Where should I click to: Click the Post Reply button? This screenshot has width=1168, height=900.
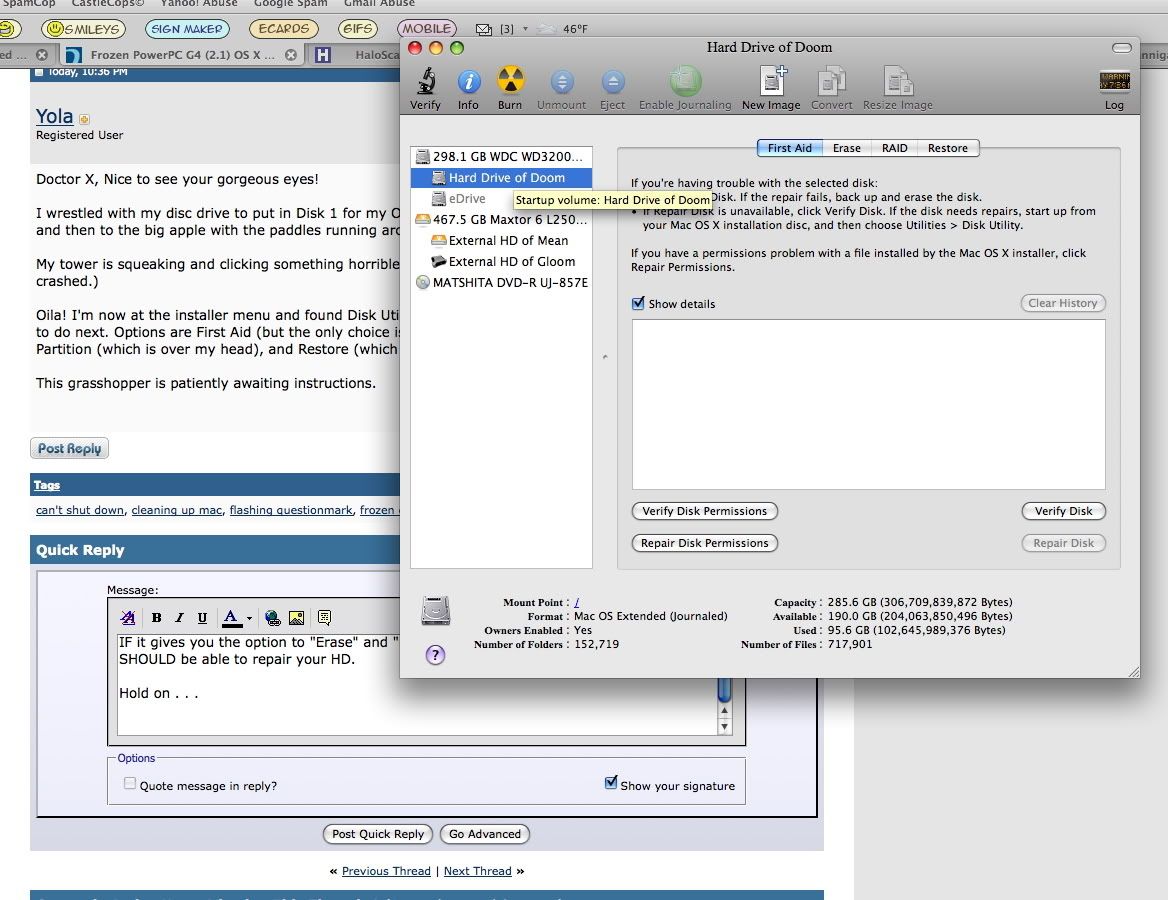click(x=69, y=449)
